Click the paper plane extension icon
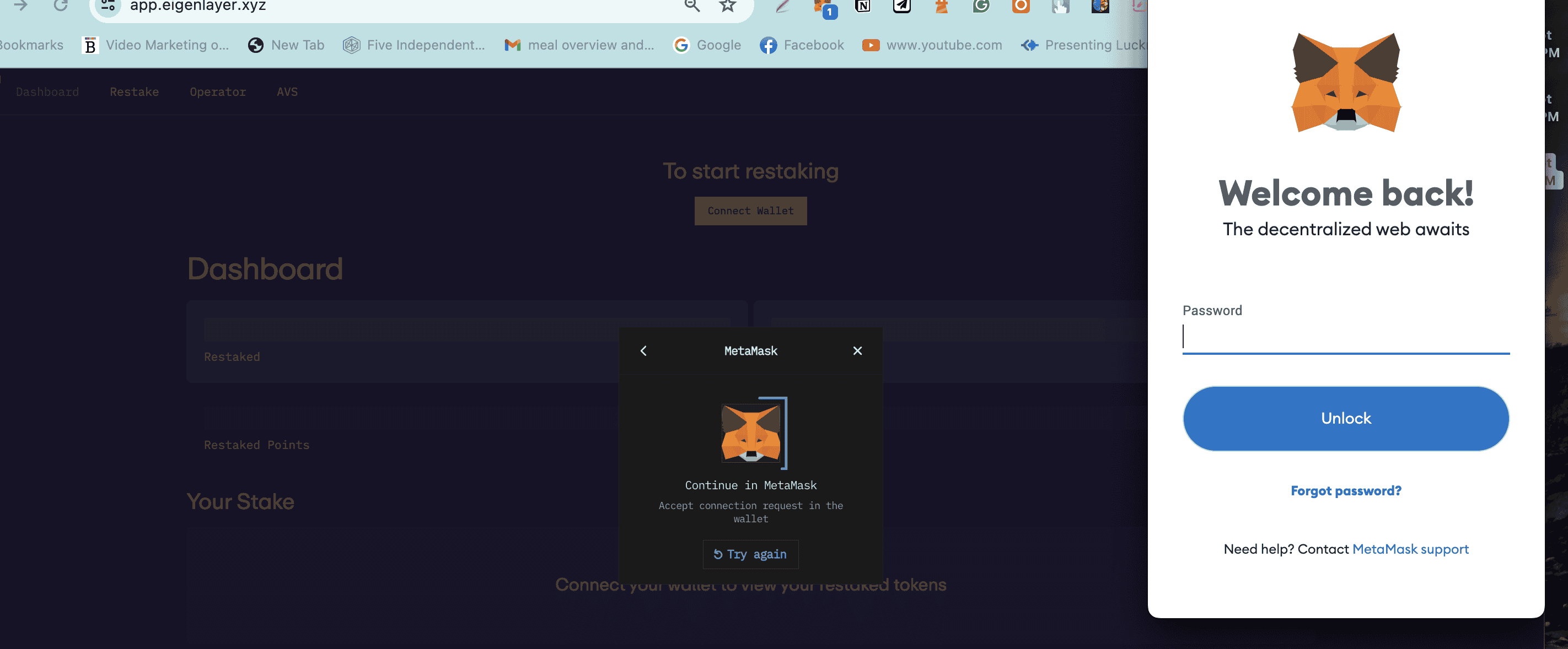The width and height of the screenshot is (1568, 649). point(901,6)
